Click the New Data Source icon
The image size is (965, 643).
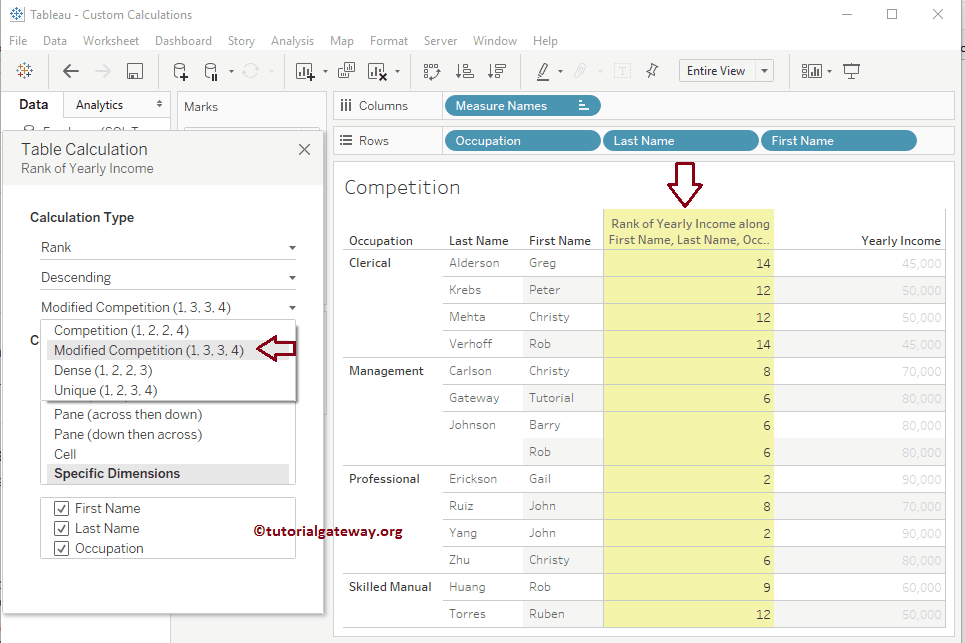(x=180, y=71)
